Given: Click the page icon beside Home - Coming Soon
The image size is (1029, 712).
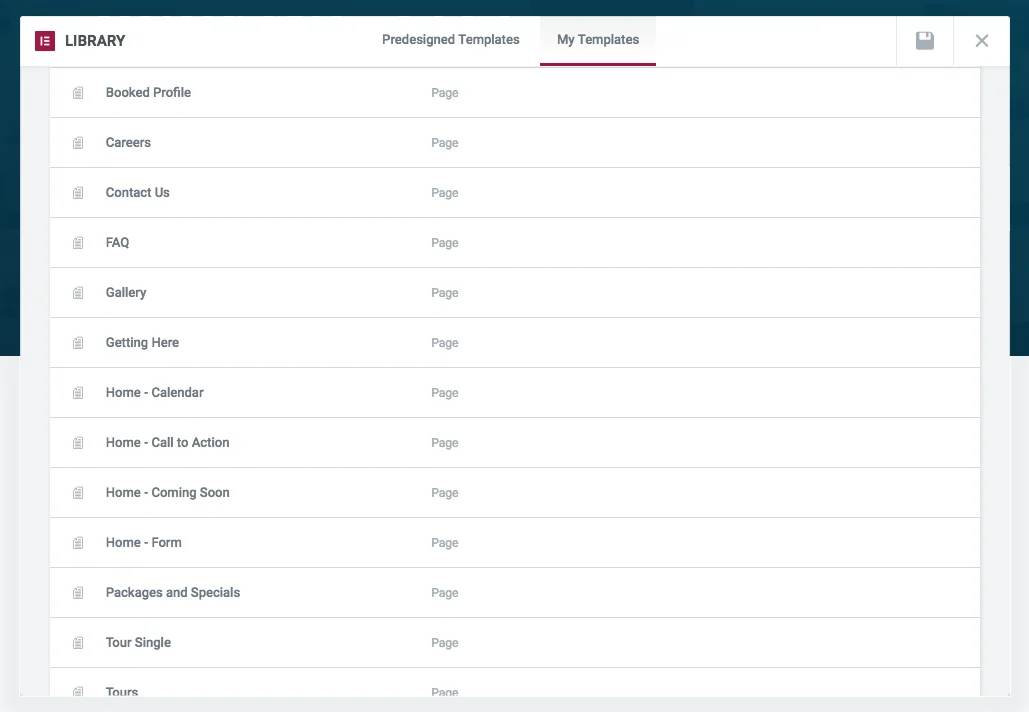Looking at the screenshot, I should click(78, 492).
